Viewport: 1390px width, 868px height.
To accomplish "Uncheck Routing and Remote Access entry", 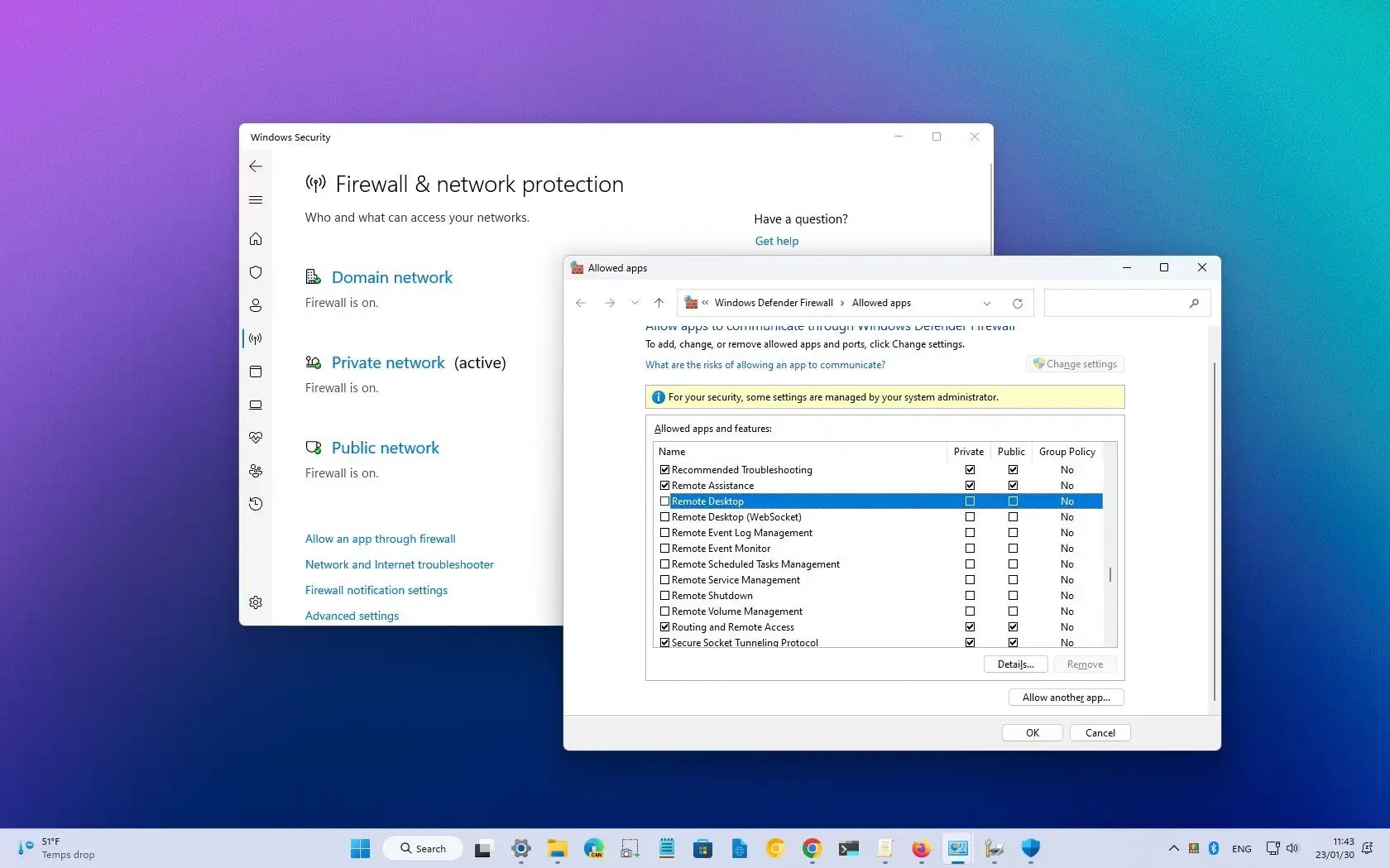I will pos(664,627).
